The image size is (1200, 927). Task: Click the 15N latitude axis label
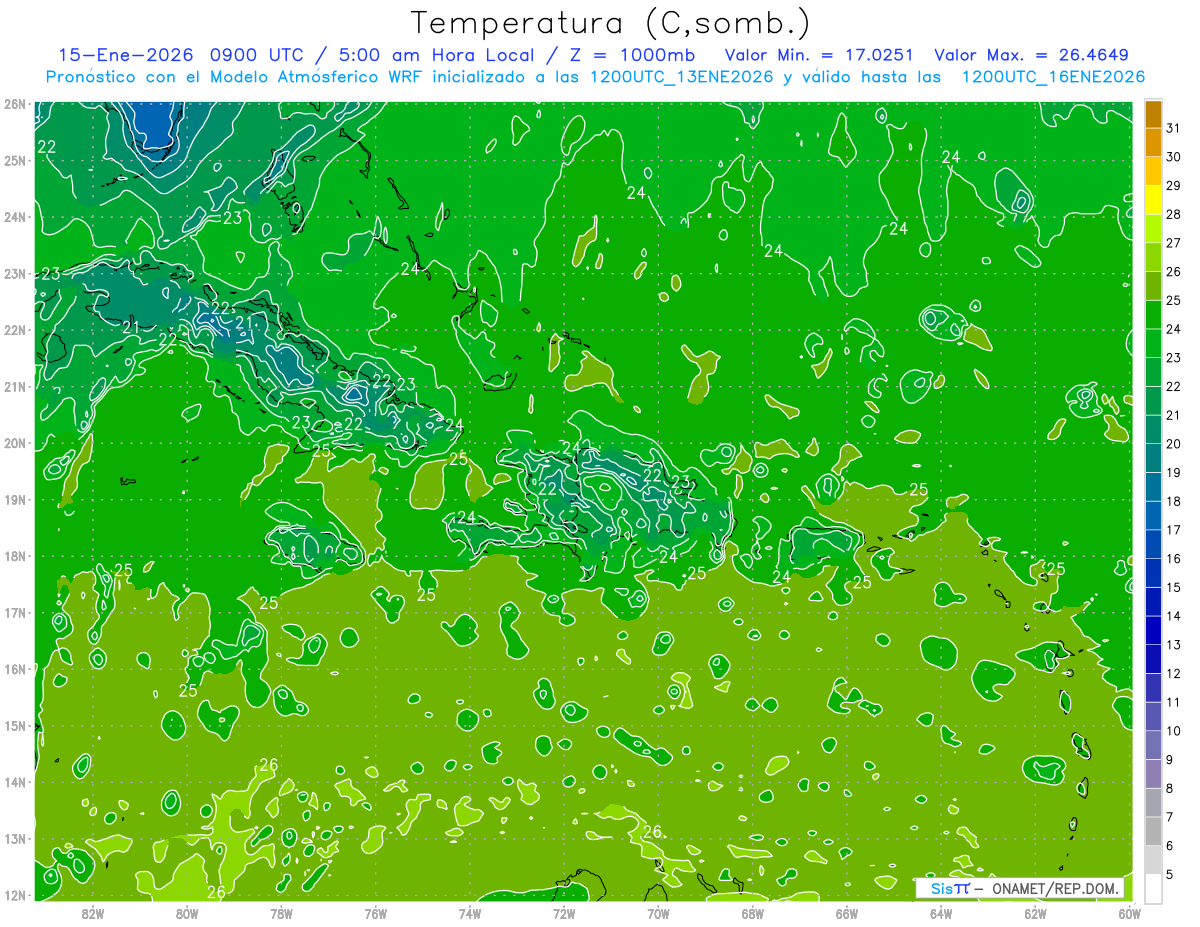[x=15, y=725]
